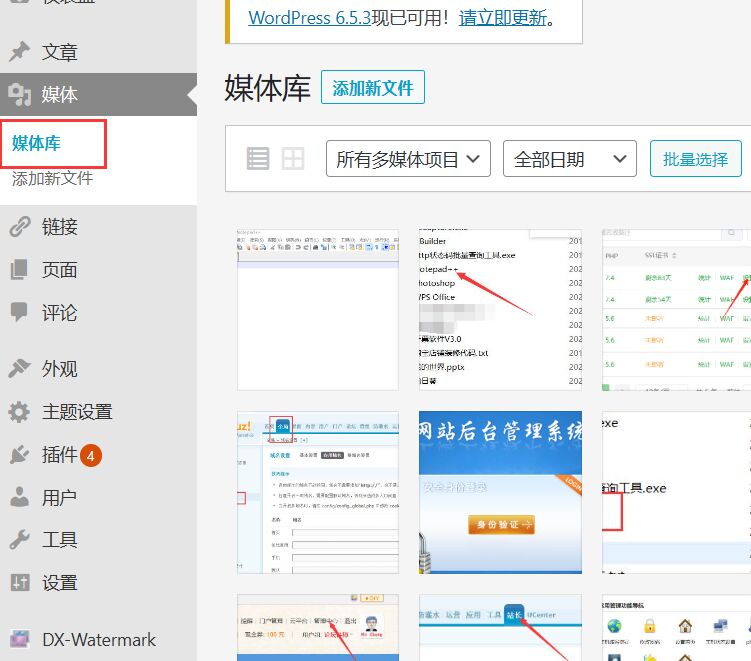Viewport: 751px width, 661px height.
Task: Click the Links chain icon
Action: 19,227
